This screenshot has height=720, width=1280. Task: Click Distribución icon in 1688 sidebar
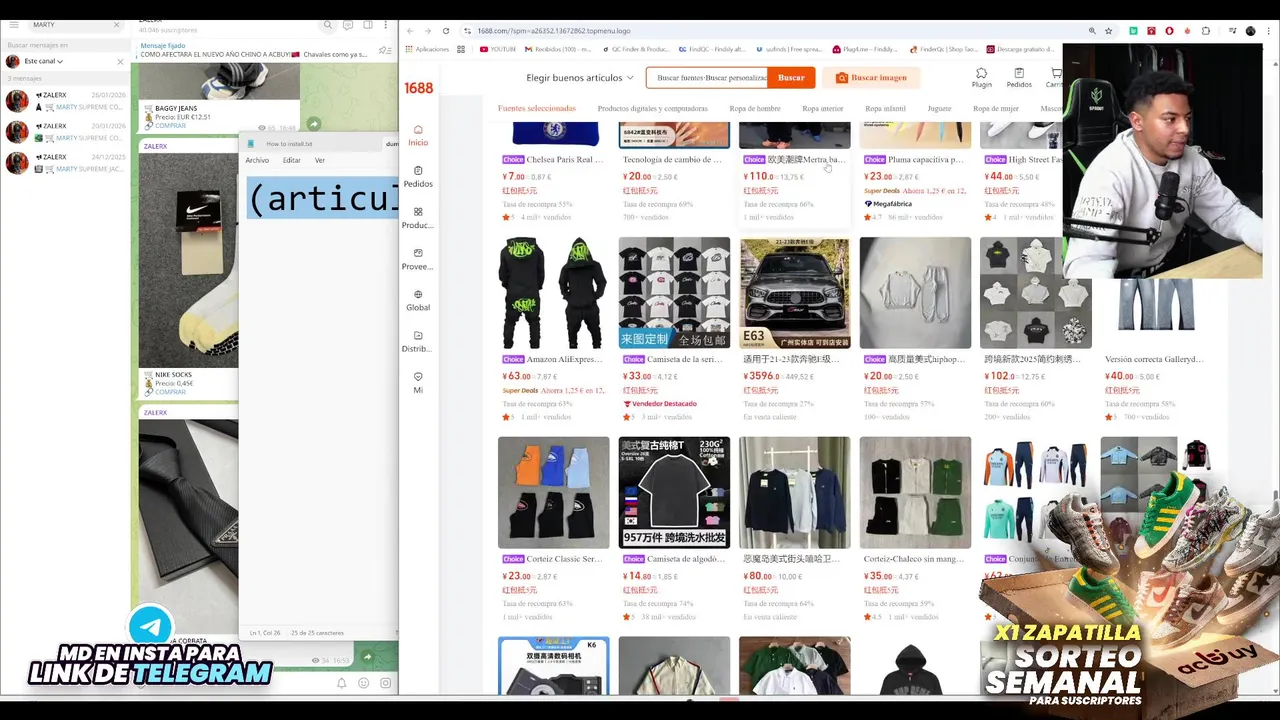[x=418, y=342]
